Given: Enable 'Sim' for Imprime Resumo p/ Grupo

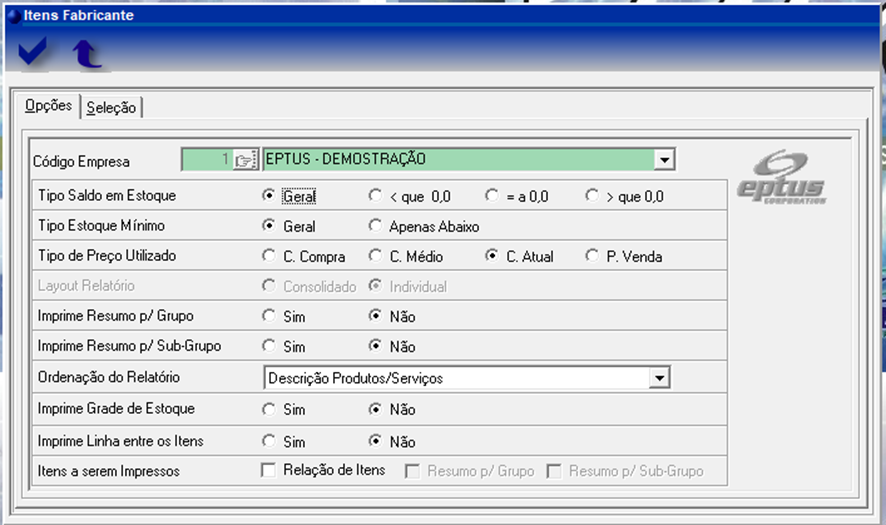Looking at the screenshot, I should pos(268,316).
